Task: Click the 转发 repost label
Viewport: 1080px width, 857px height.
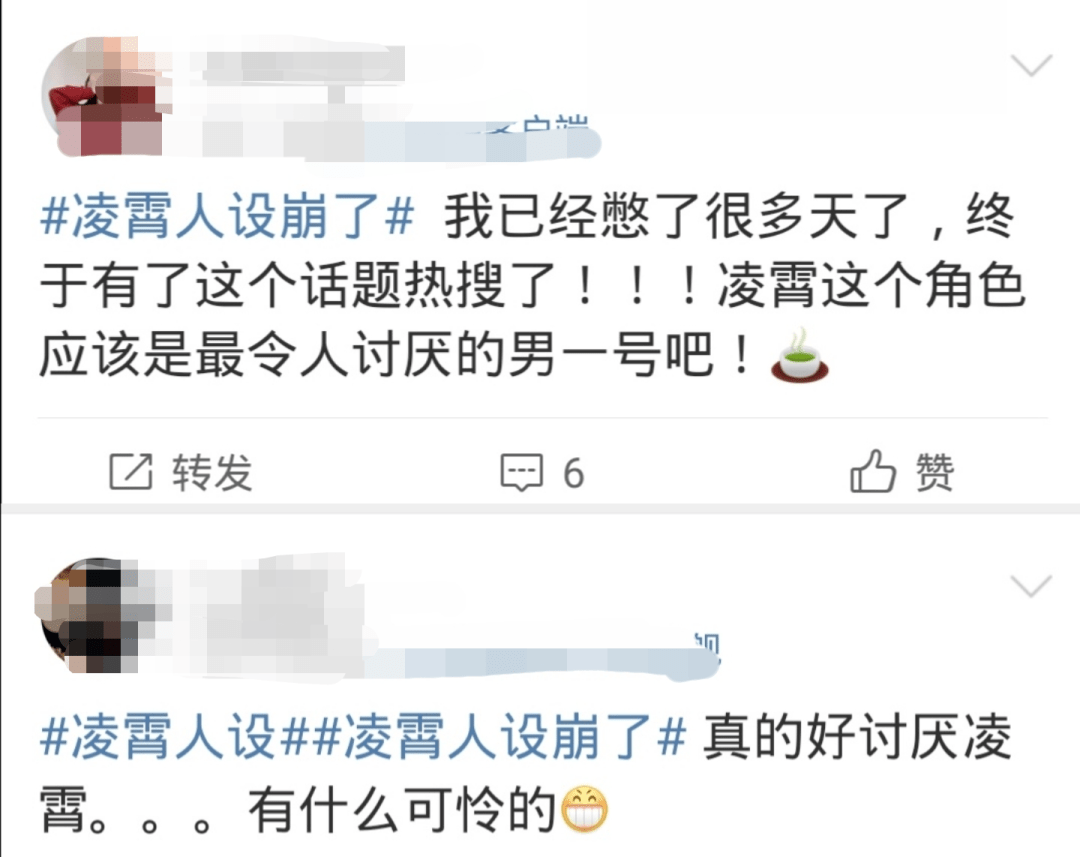Action: 212,473
